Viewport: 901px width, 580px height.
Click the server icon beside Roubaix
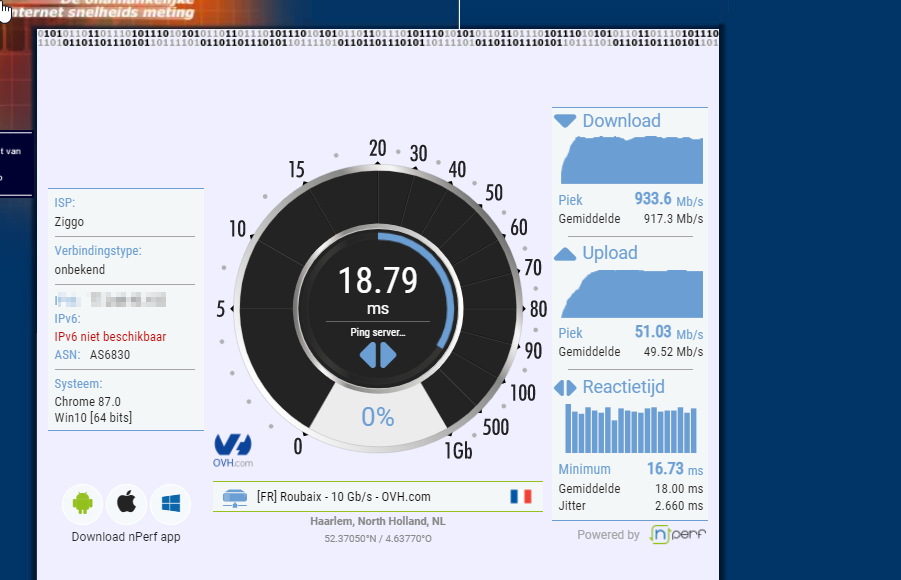tap(235, 496)
